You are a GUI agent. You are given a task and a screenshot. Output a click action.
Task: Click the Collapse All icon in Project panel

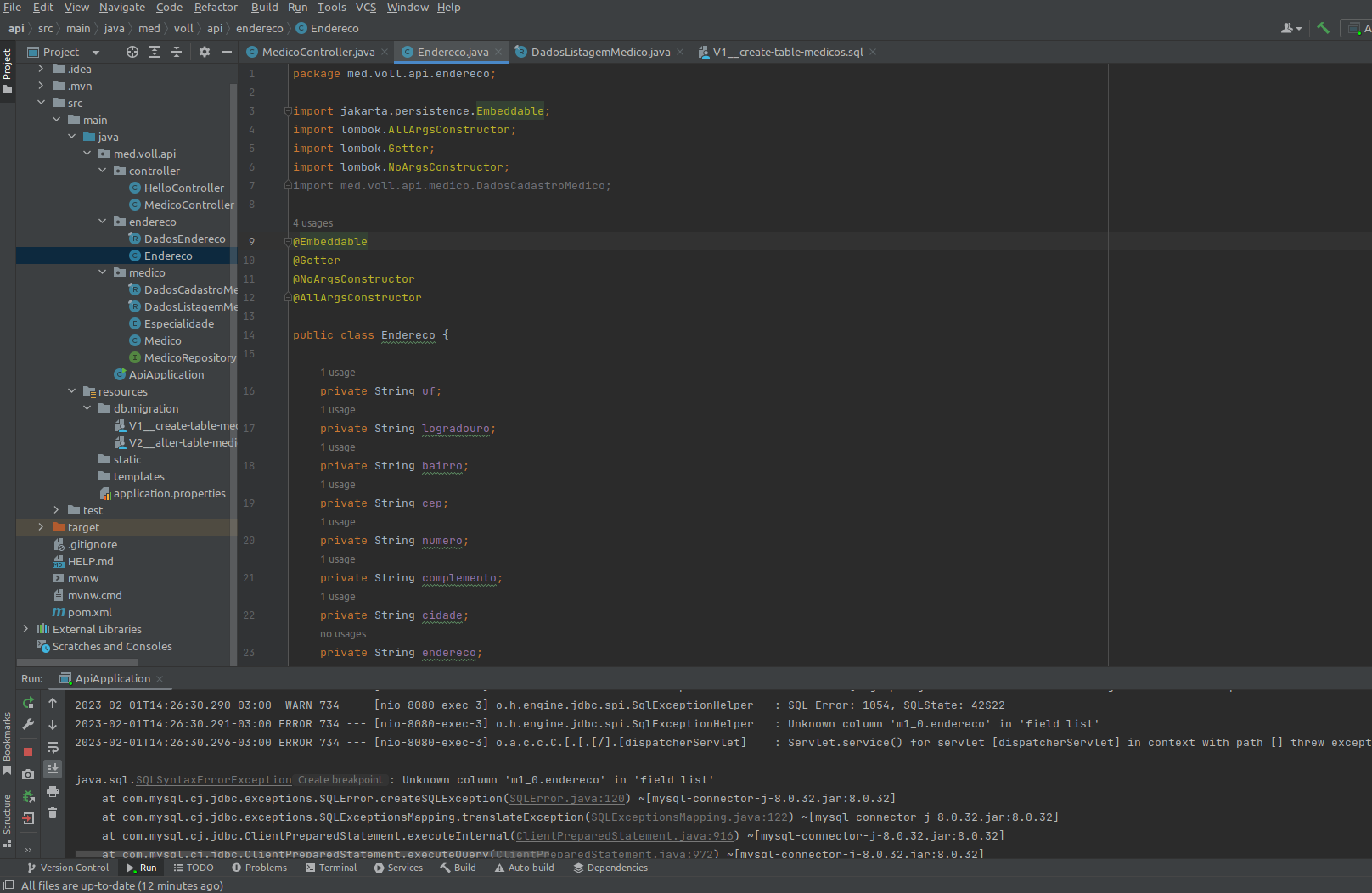[177, 52]
